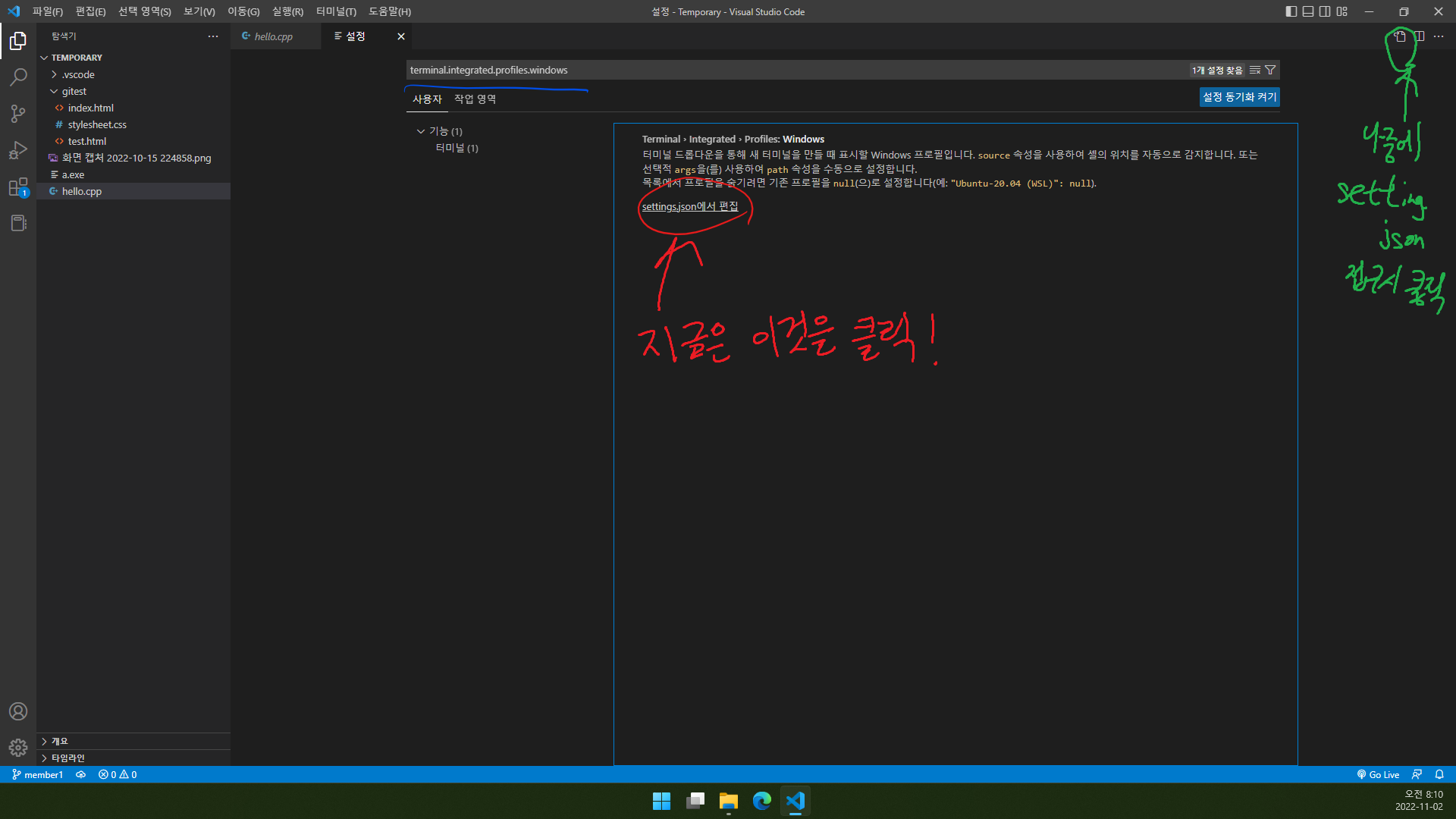
Task: Open the 터미널(T) menu
Action: [x=337, y=11]
